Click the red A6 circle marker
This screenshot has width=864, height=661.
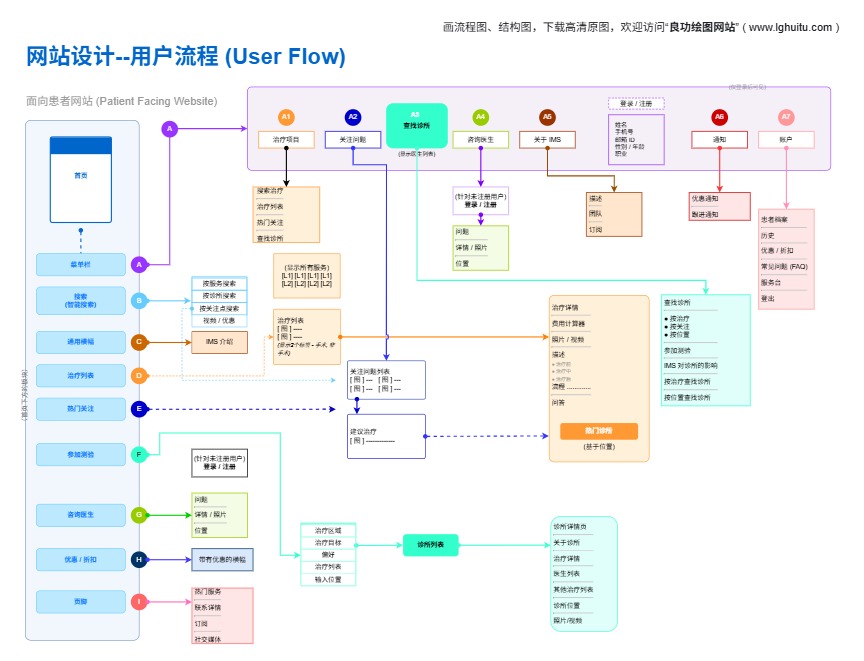(719, 117)
